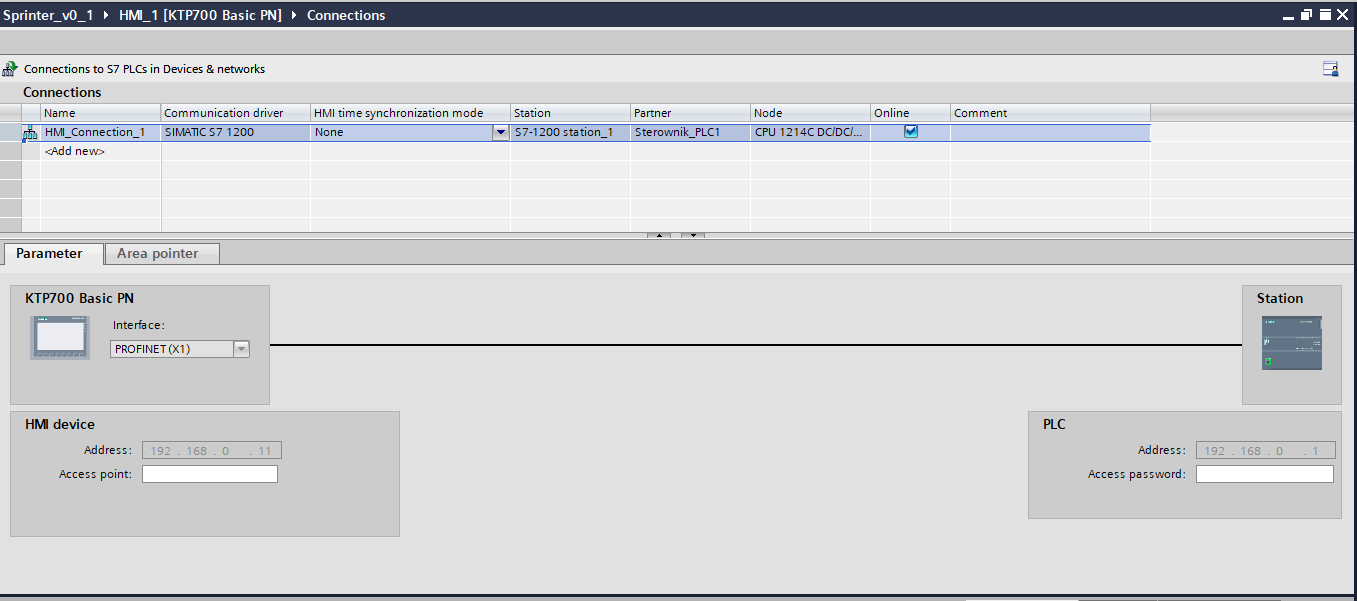Click the Comment cell of HMI_Connection_1
The height and width of the screenshot is (601, 1357).
(x=1050, y=132)
